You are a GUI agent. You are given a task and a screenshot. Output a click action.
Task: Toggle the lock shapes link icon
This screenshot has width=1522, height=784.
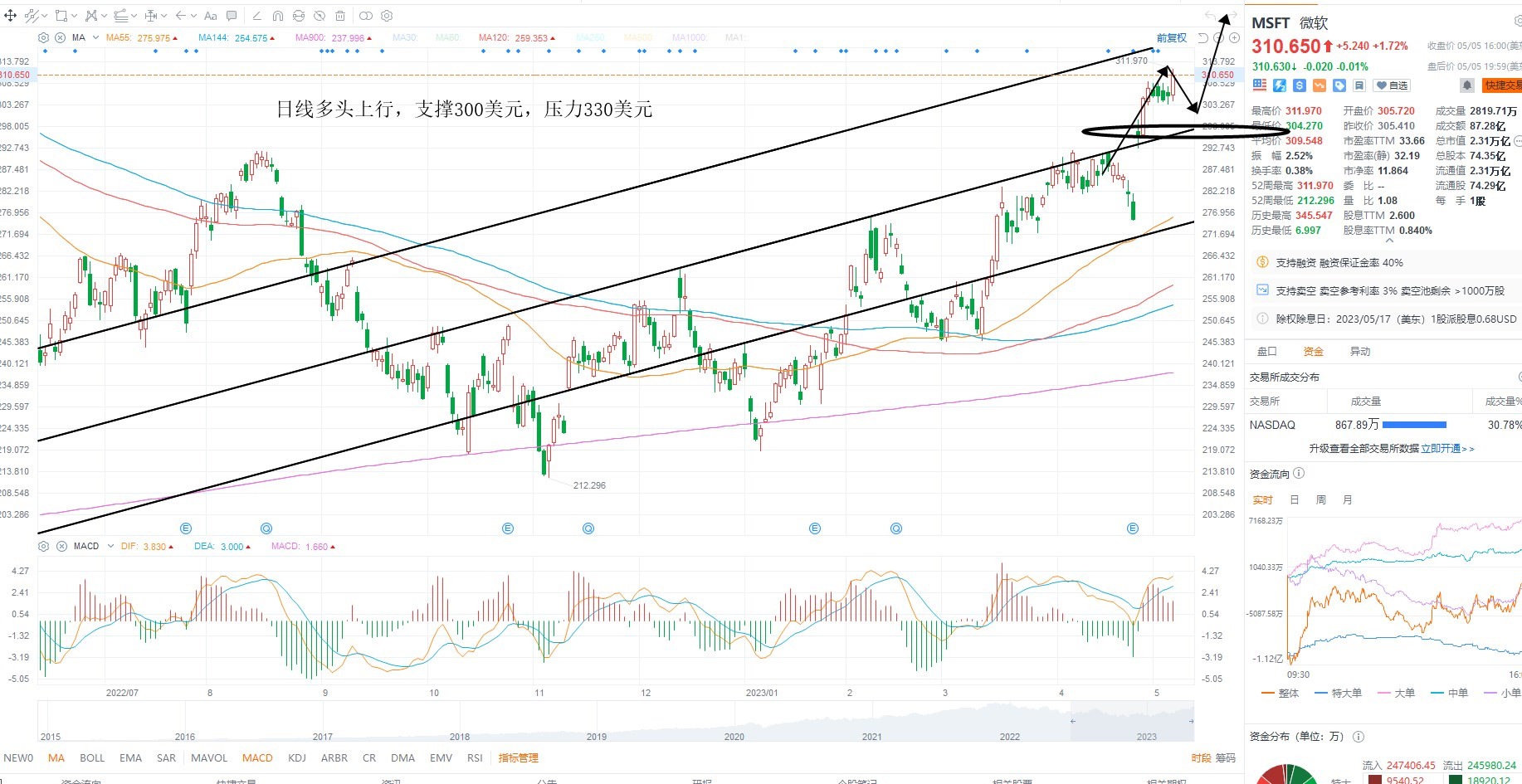click(366, 16)
